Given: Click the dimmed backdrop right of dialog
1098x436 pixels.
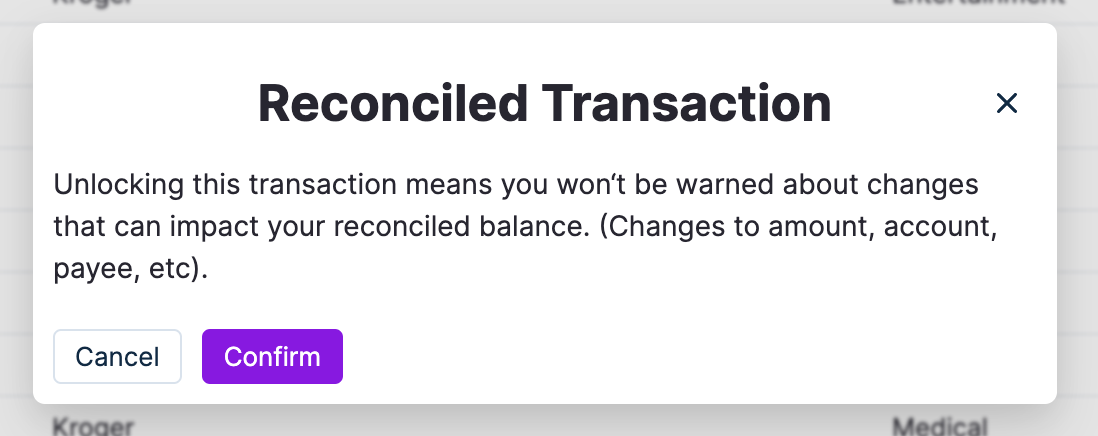Looking at the screenshot, I should click(1078, 220).
